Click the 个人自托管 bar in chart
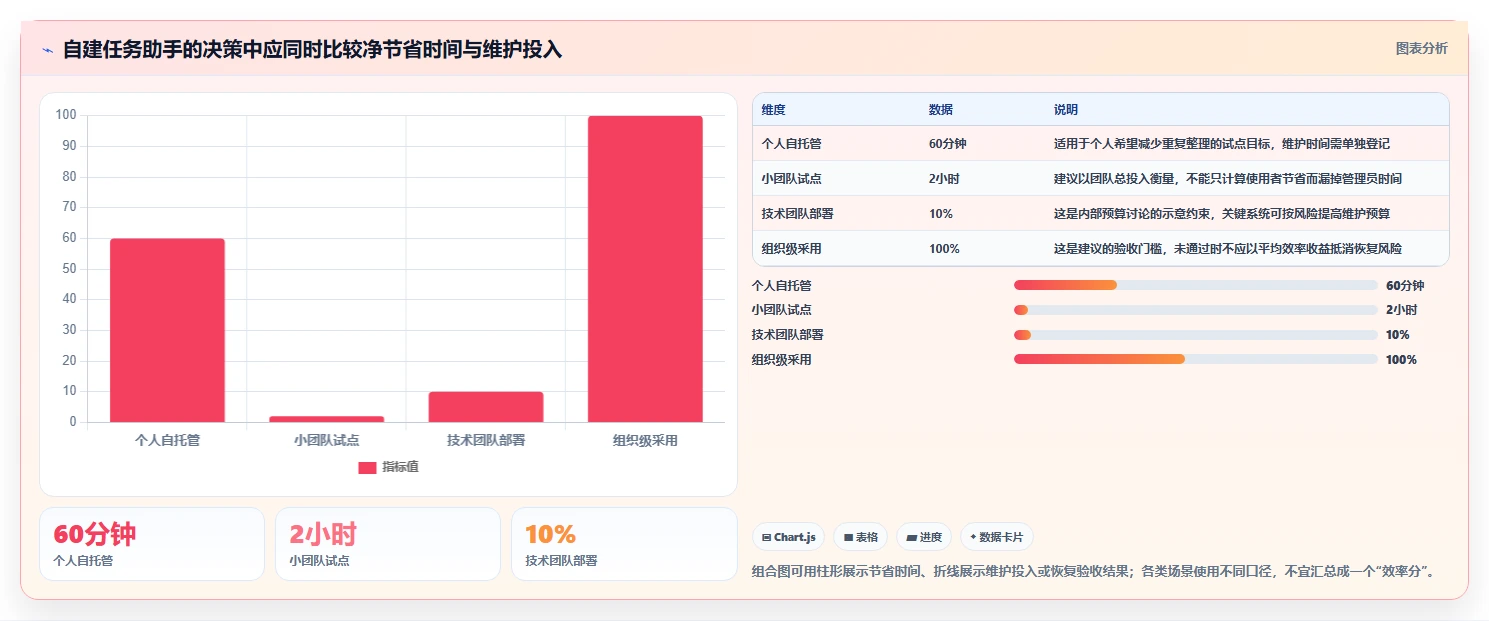 tap(167, 330)
